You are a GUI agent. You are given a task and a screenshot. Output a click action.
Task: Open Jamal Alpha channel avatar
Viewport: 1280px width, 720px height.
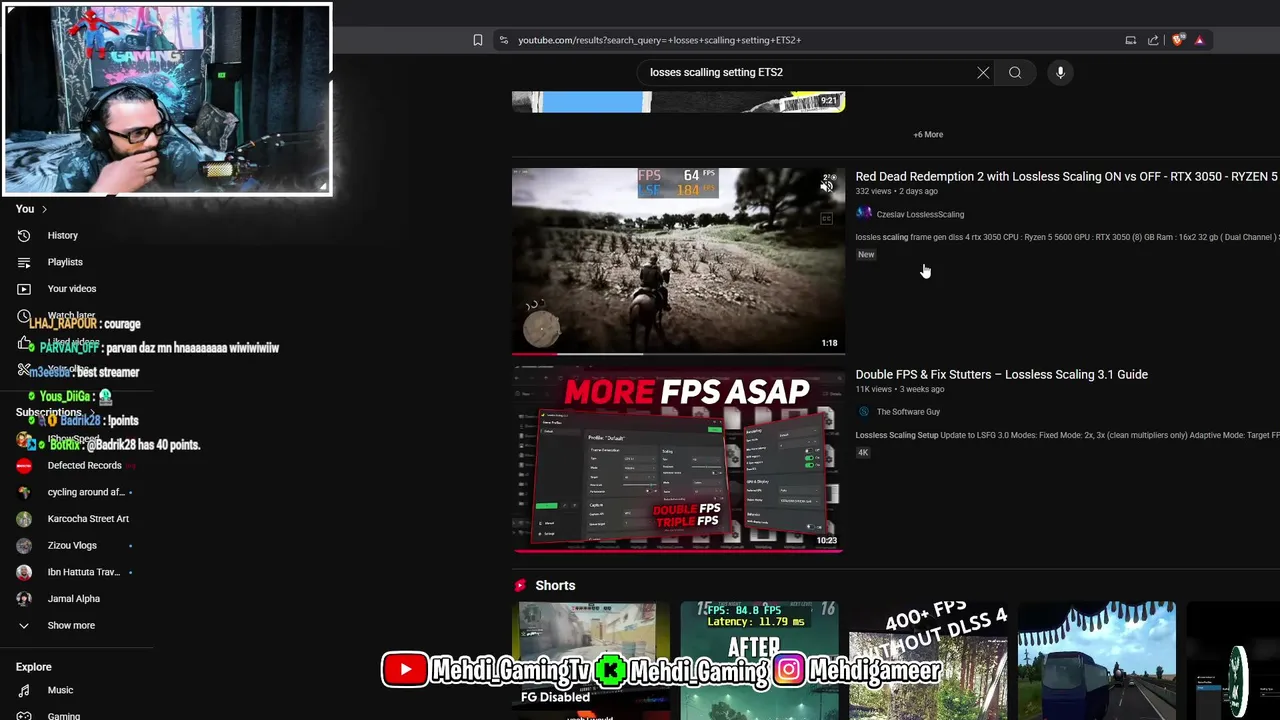(24, 599)
